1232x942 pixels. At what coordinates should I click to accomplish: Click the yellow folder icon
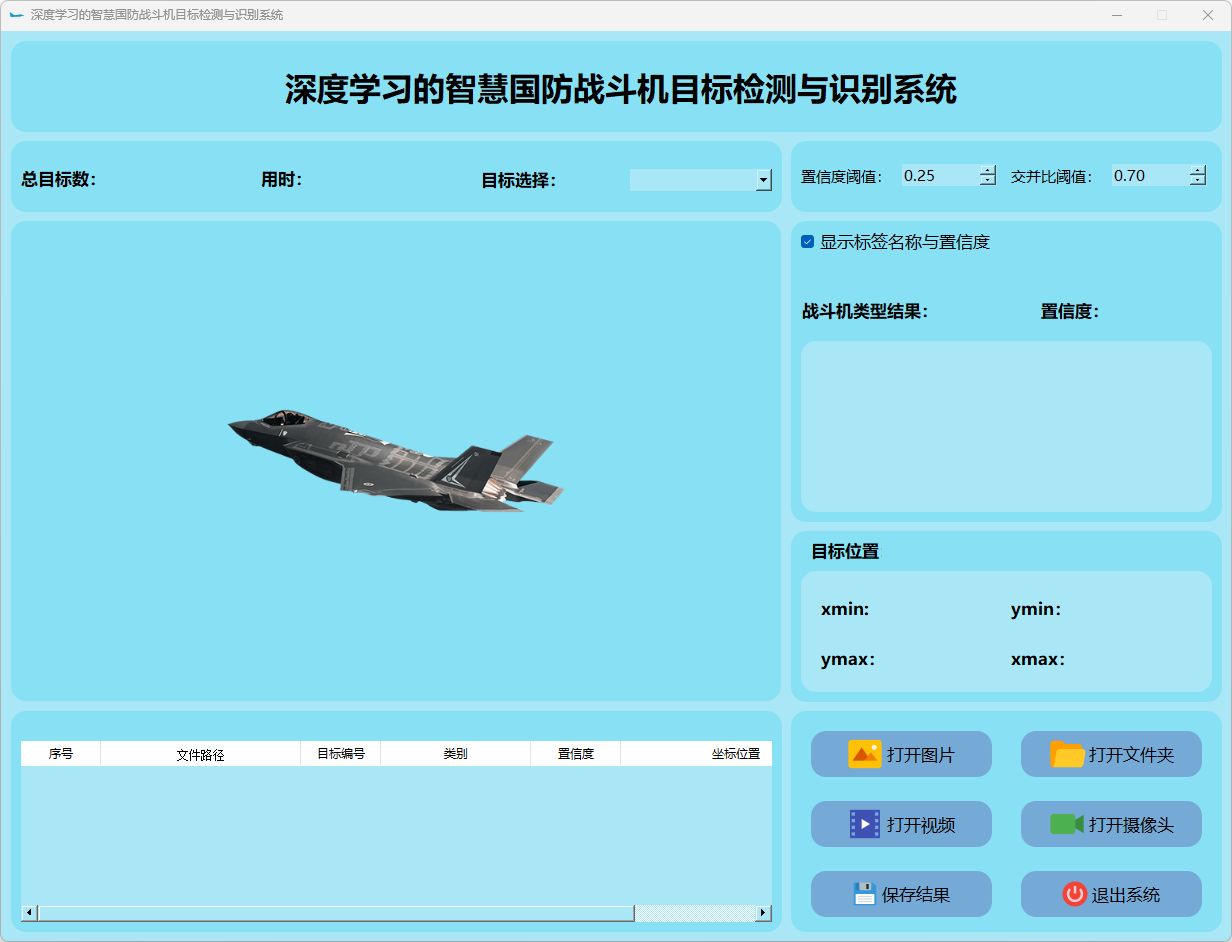click(x=1067, y=754)
